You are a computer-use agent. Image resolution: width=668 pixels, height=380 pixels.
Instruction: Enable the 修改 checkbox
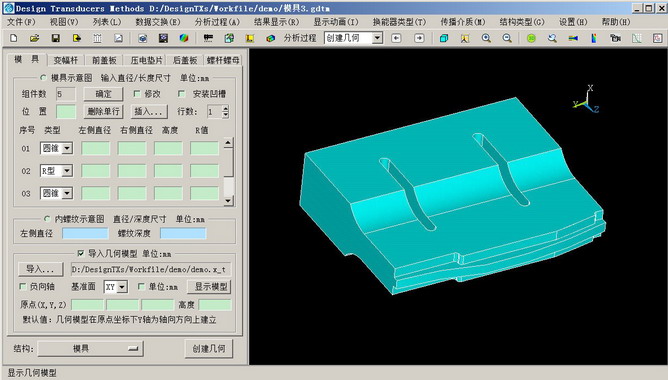tap(137, 93)
